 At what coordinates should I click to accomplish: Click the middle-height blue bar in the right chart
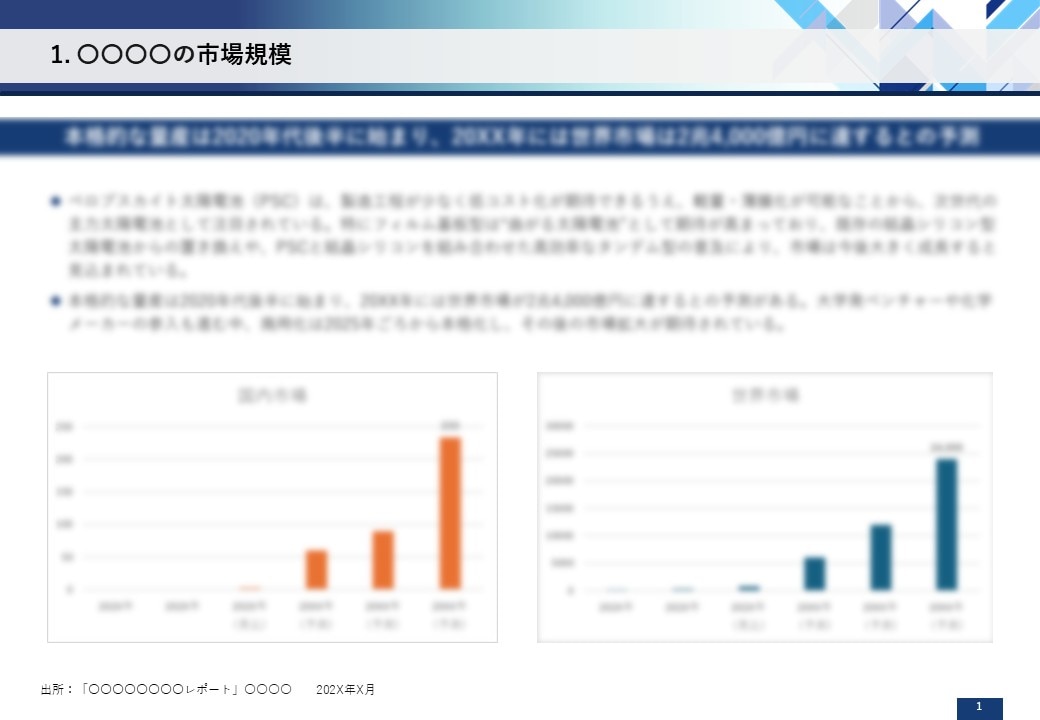coord(880,557)
